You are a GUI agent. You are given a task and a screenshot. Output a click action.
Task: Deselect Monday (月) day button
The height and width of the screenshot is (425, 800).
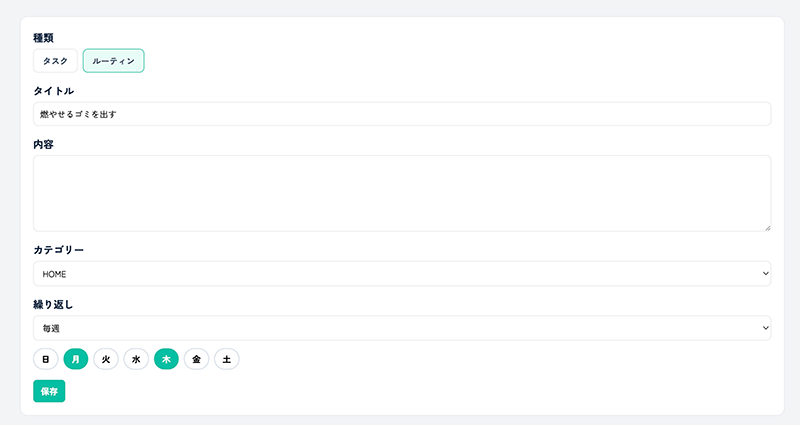point(76,359)
